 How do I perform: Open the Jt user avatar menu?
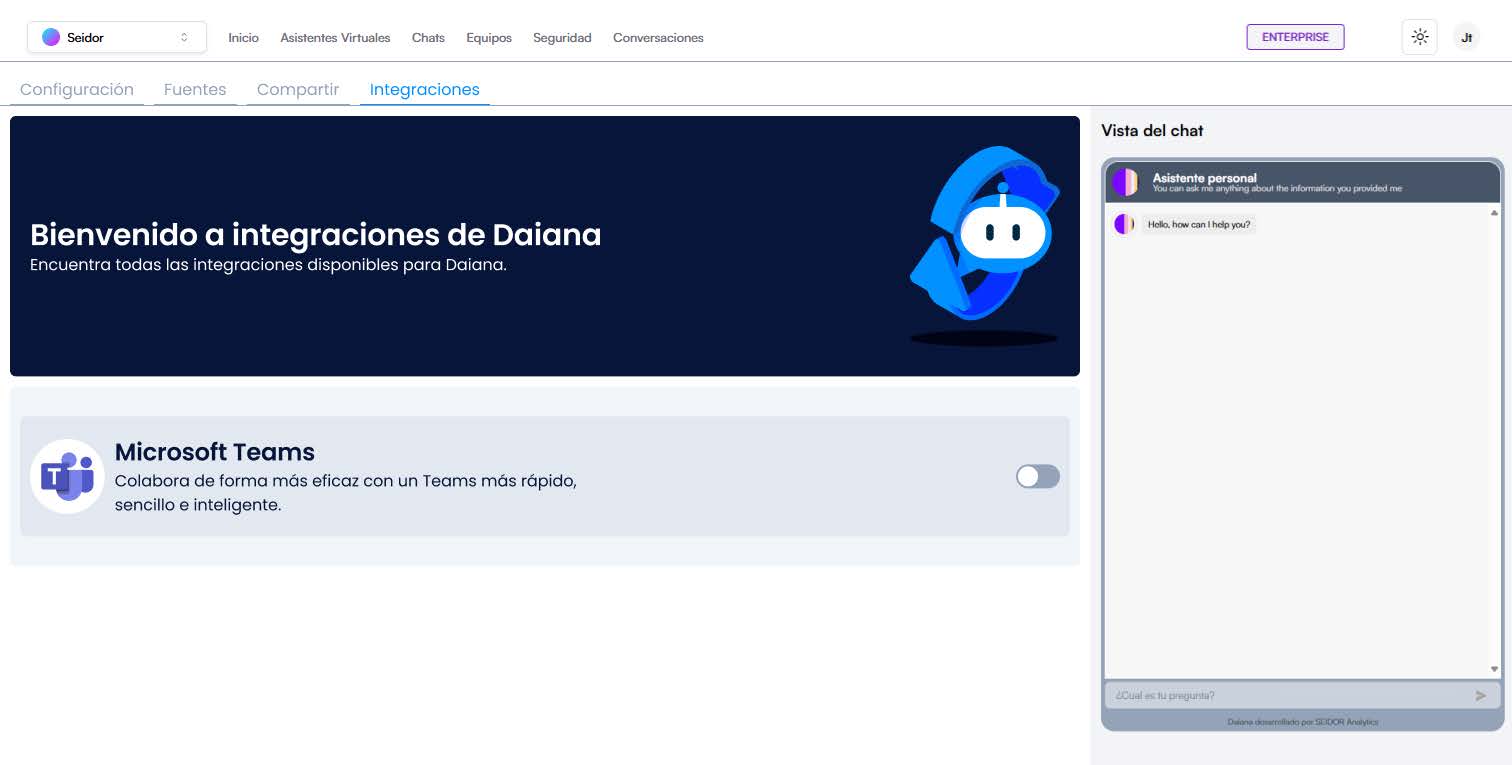point(1466,37)
